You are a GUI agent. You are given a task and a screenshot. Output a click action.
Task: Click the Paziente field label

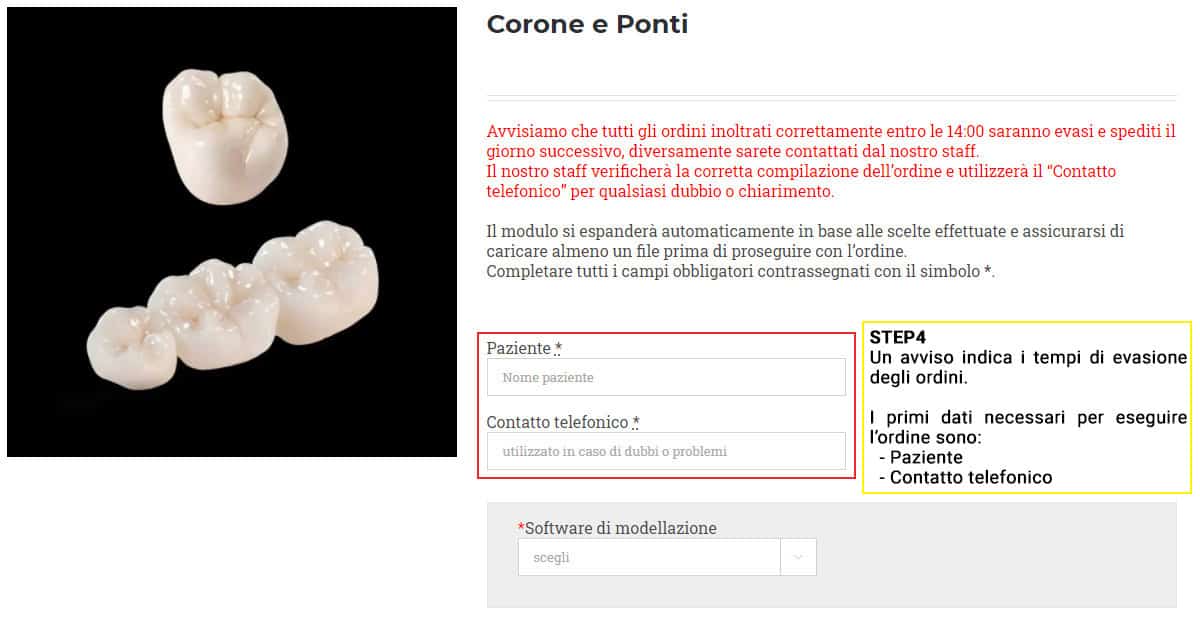point(518,348)
